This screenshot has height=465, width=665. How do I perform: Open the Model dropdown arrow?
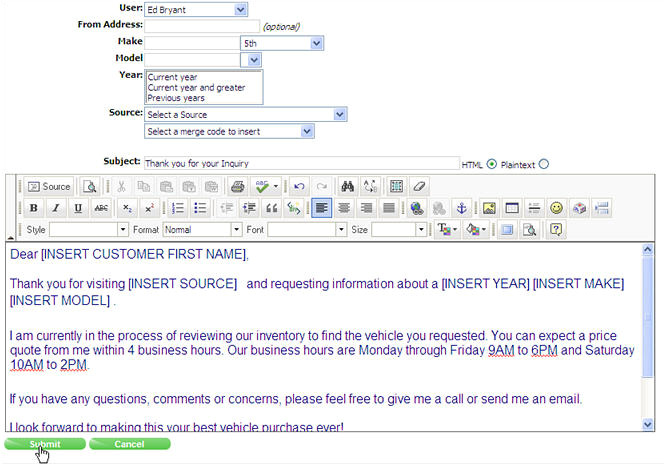point(254,60)
